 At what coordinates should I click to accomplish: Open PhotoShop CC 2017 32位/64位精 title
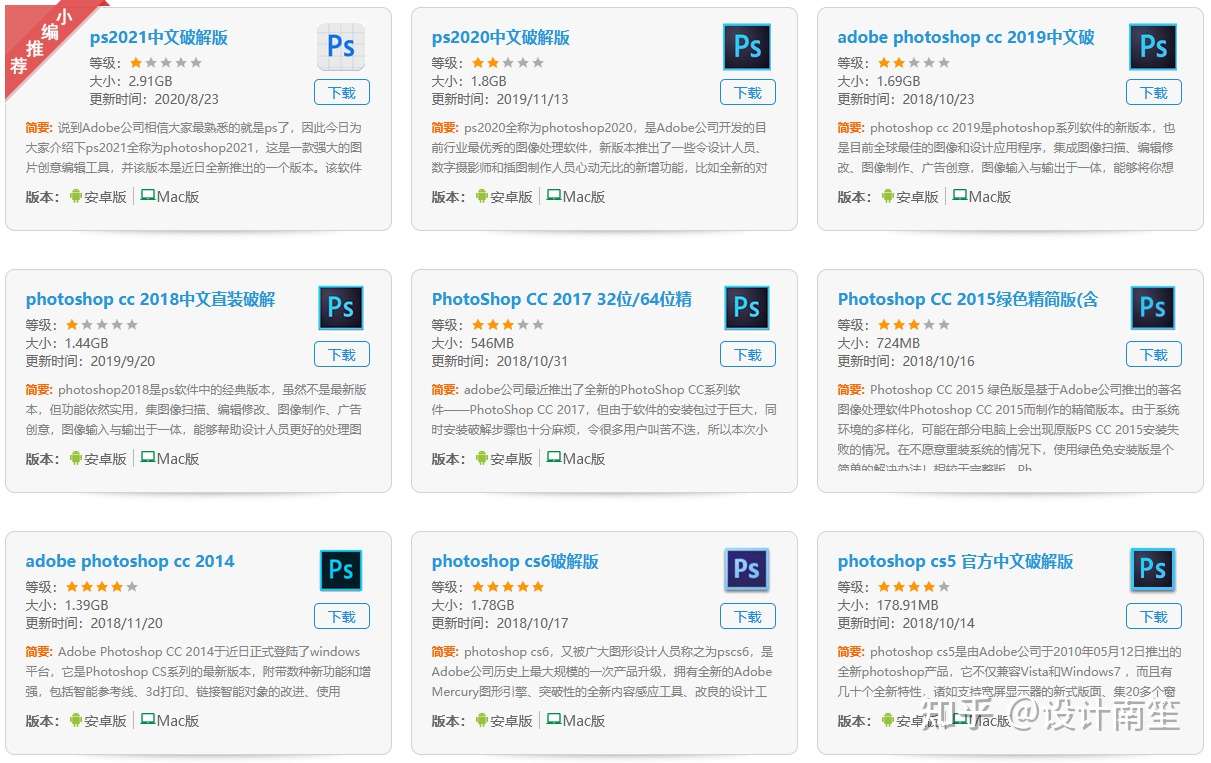pyautogui.click(x=561, y=300)
